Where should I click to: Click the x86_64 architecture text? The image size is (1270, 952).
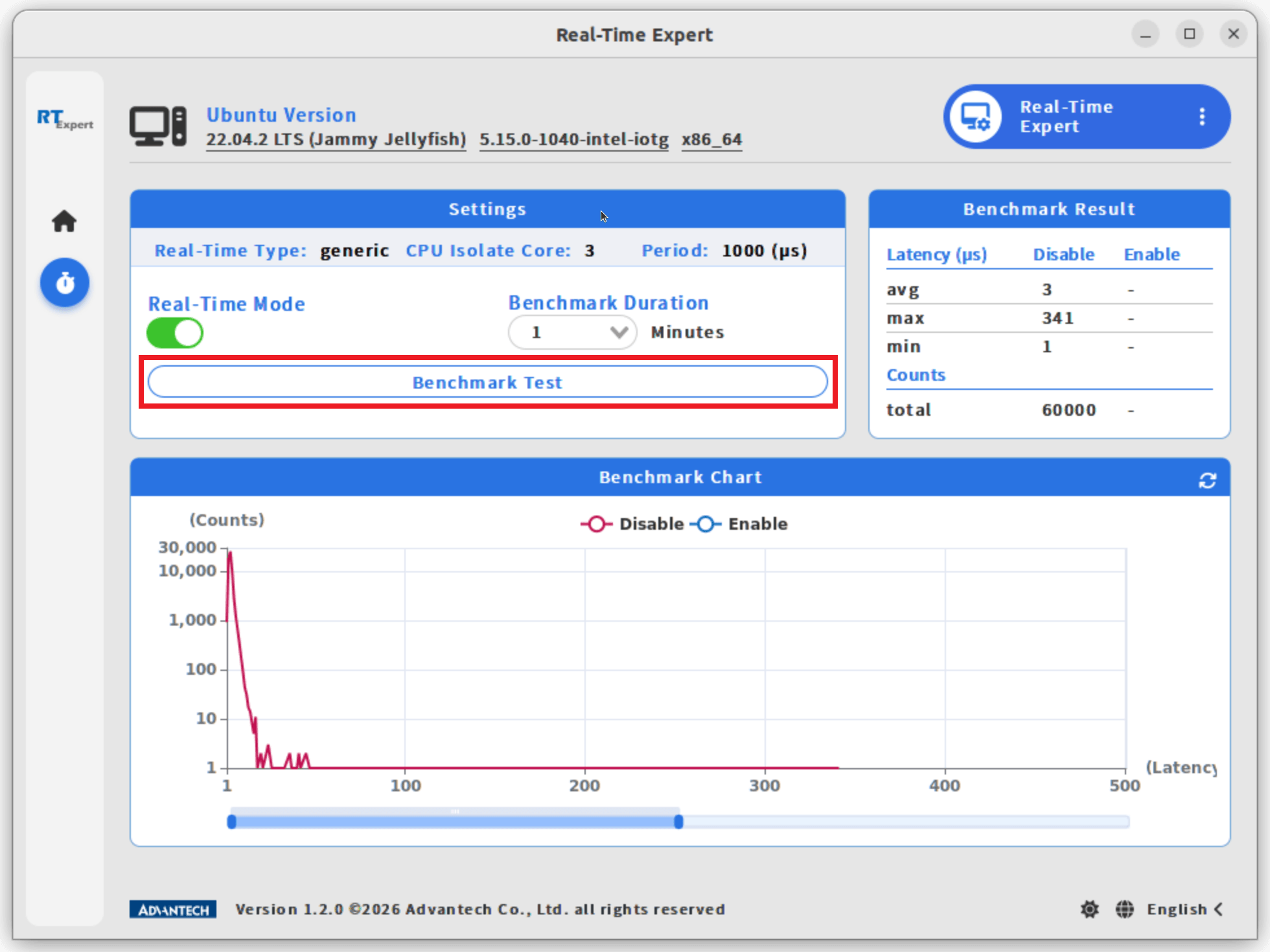[x=711, y=139]
